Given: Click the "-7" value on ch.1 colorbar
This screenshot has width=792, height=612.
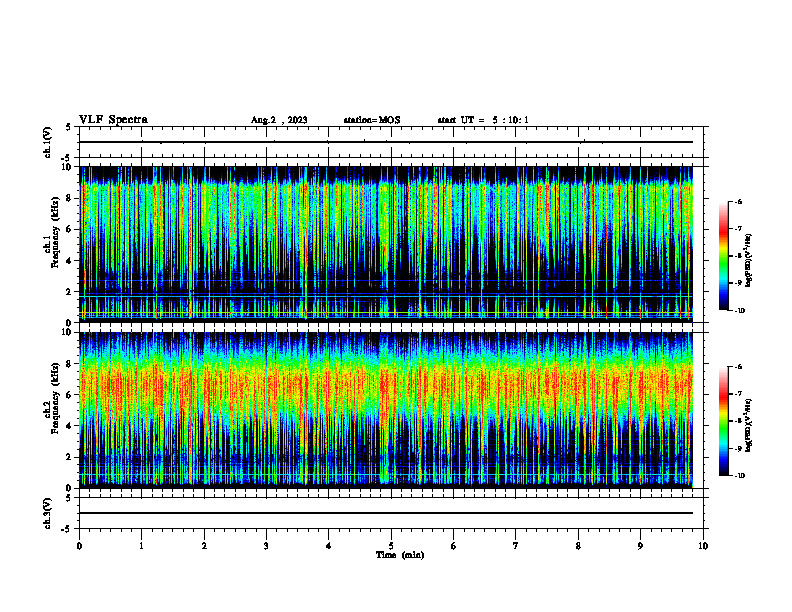Looking at the screenshot, I should (739, 229).
